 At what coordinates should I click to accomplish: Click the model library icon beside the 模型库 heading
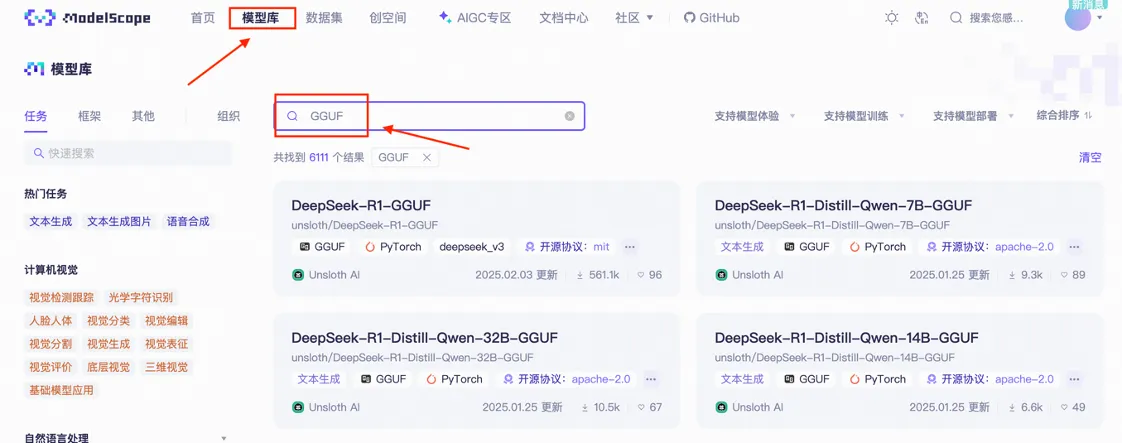pyautogui.click(x=34, y=69)
